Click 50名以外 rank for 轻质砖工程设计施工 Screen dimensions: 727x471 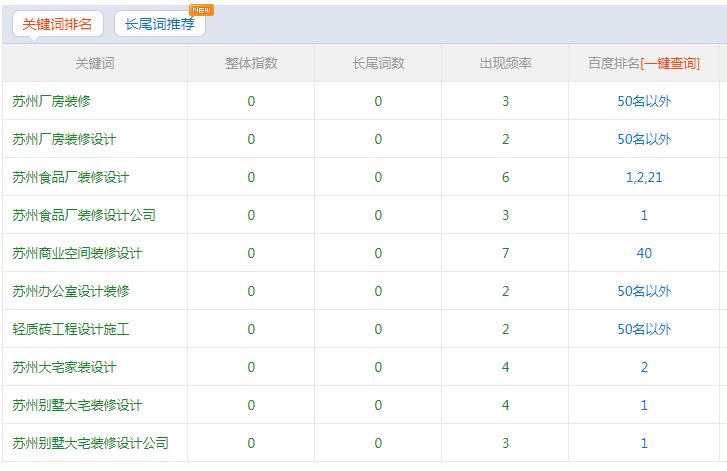coord(644,329)
